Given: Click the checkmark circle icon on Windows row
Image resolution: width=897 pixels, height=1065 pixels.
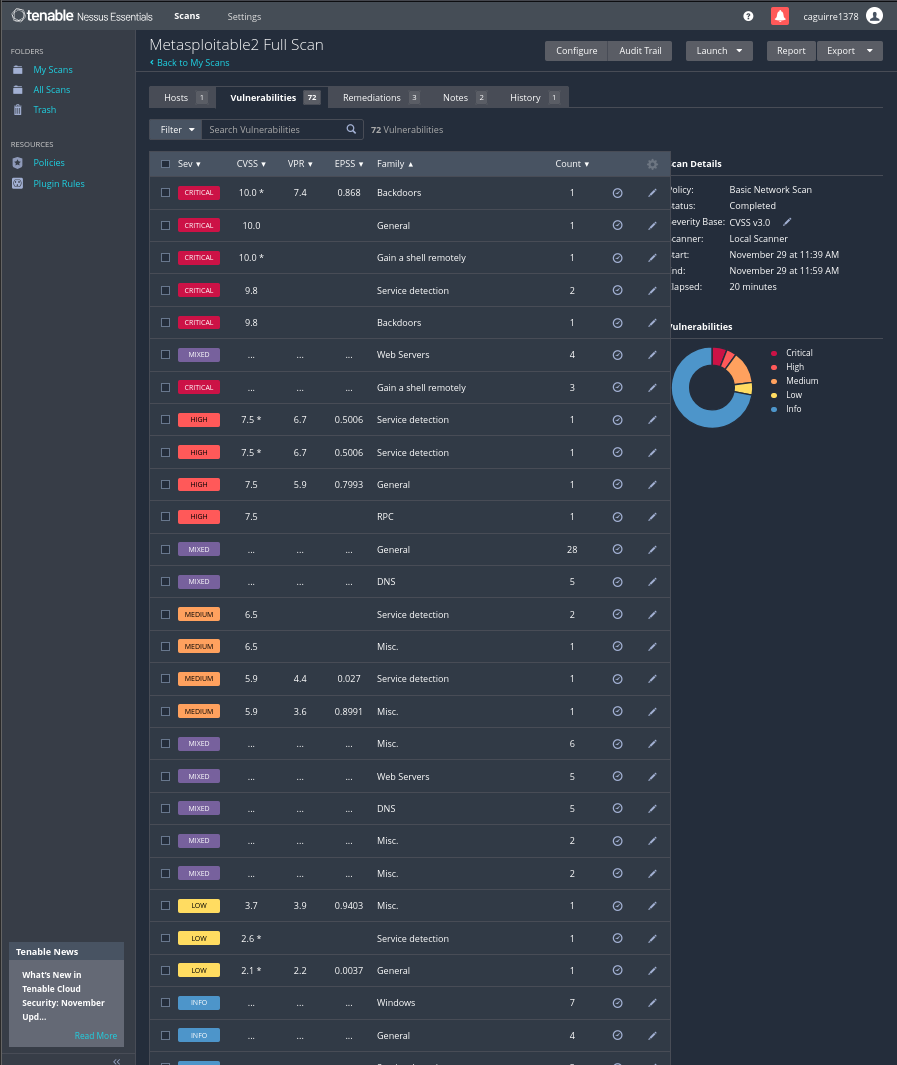Looking at the screenshot, I should pos(617,1003).
